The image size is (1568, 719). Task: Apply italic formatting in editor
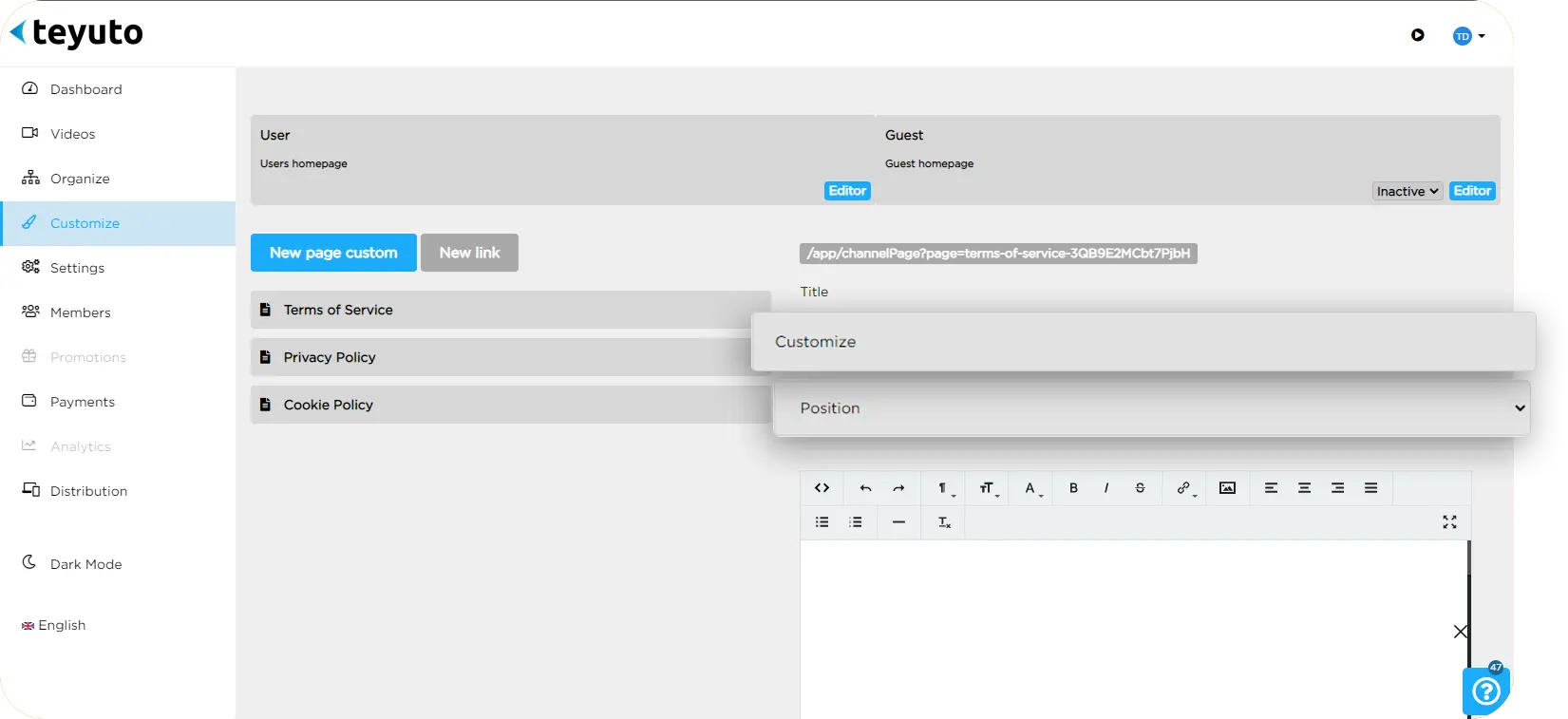1106,488
